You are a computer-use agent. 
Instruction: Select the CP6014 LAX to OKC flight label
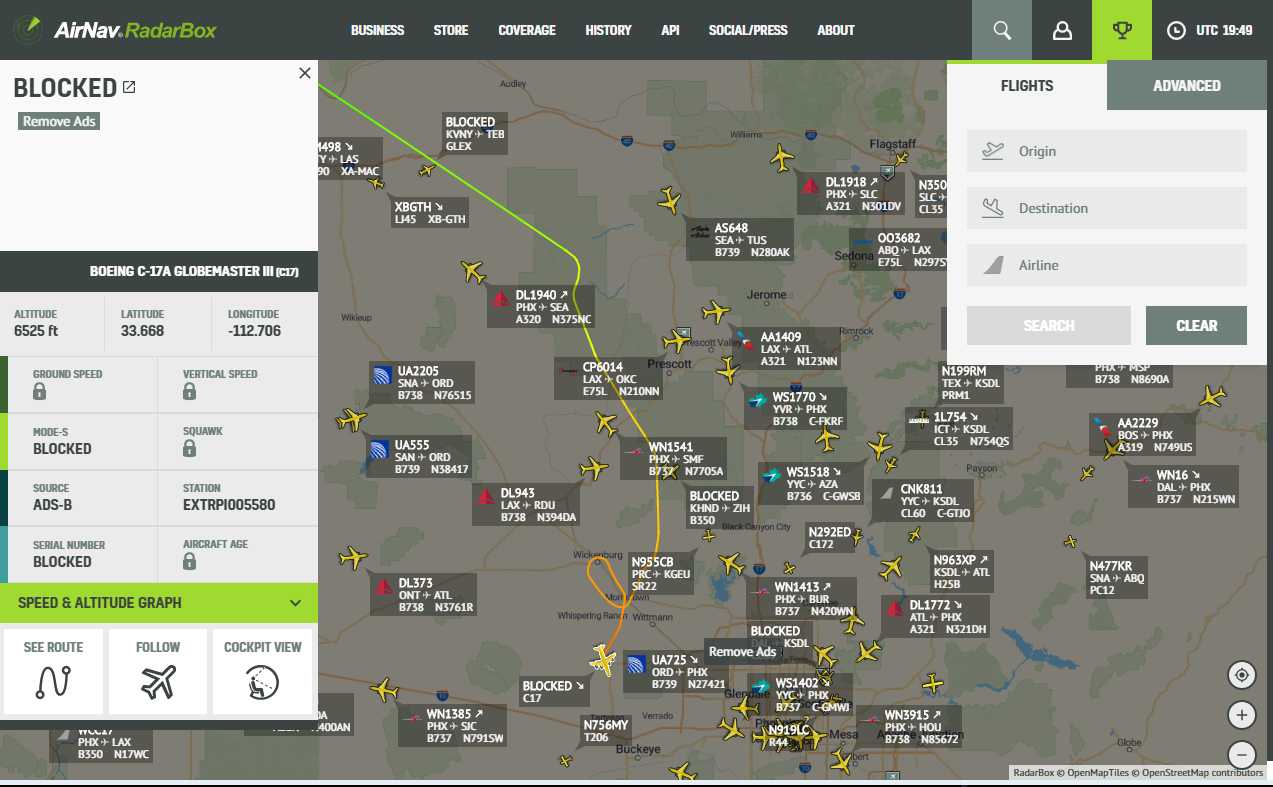pyautogui.click(x=608, y=379)
